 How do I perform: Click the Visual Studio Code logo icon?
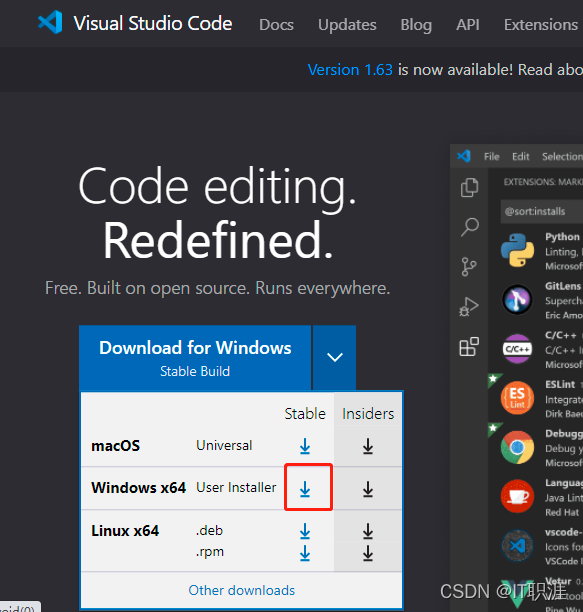pyautogui.click(x=50, y=22)
